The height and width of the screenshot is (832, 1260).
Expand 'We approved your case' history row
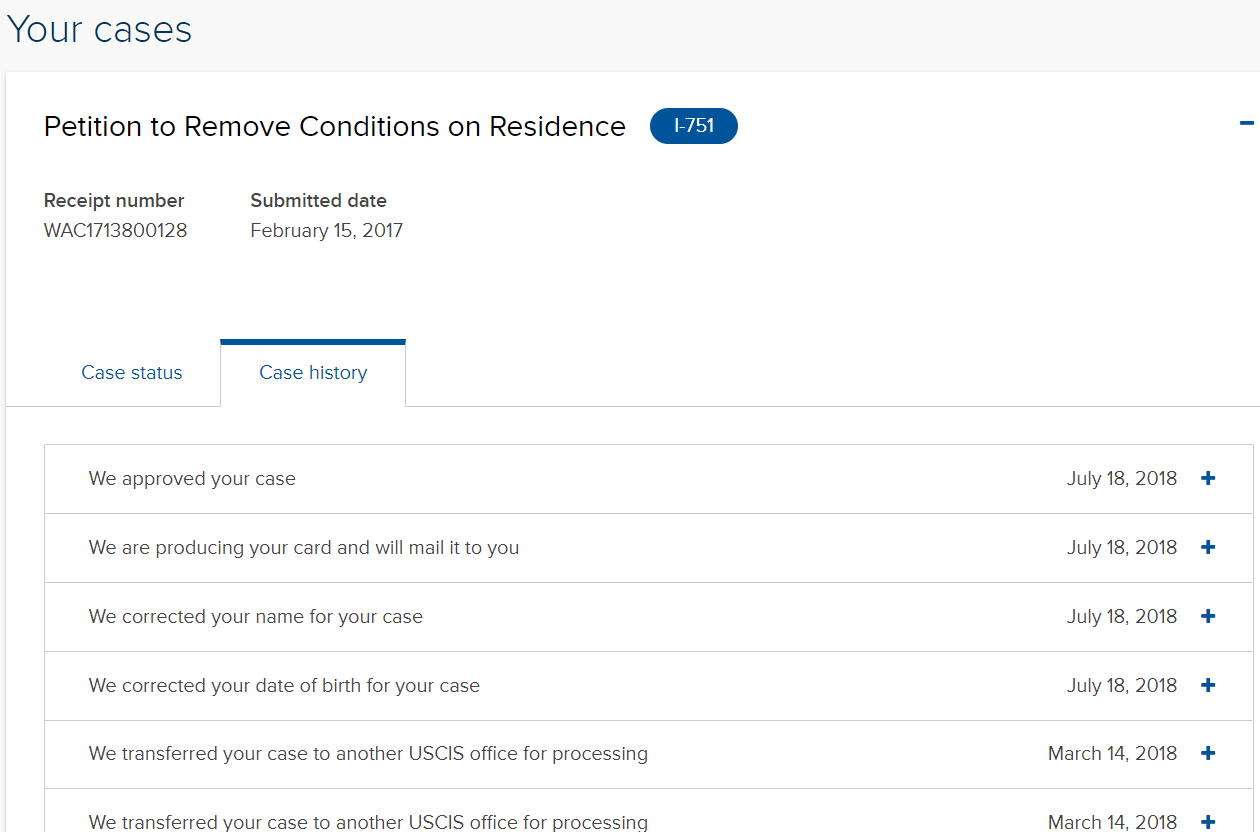click(192, 479)
